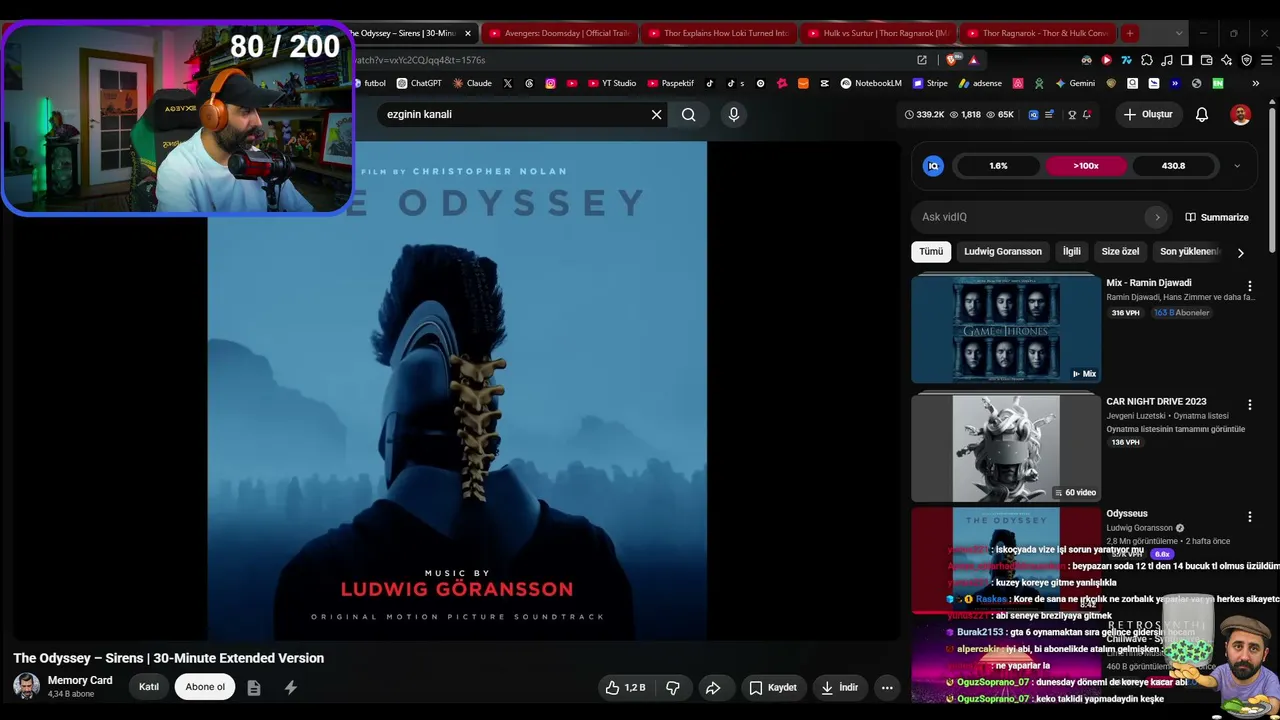
Task: Open the account avatar menu
Action: coord(1240,114)
